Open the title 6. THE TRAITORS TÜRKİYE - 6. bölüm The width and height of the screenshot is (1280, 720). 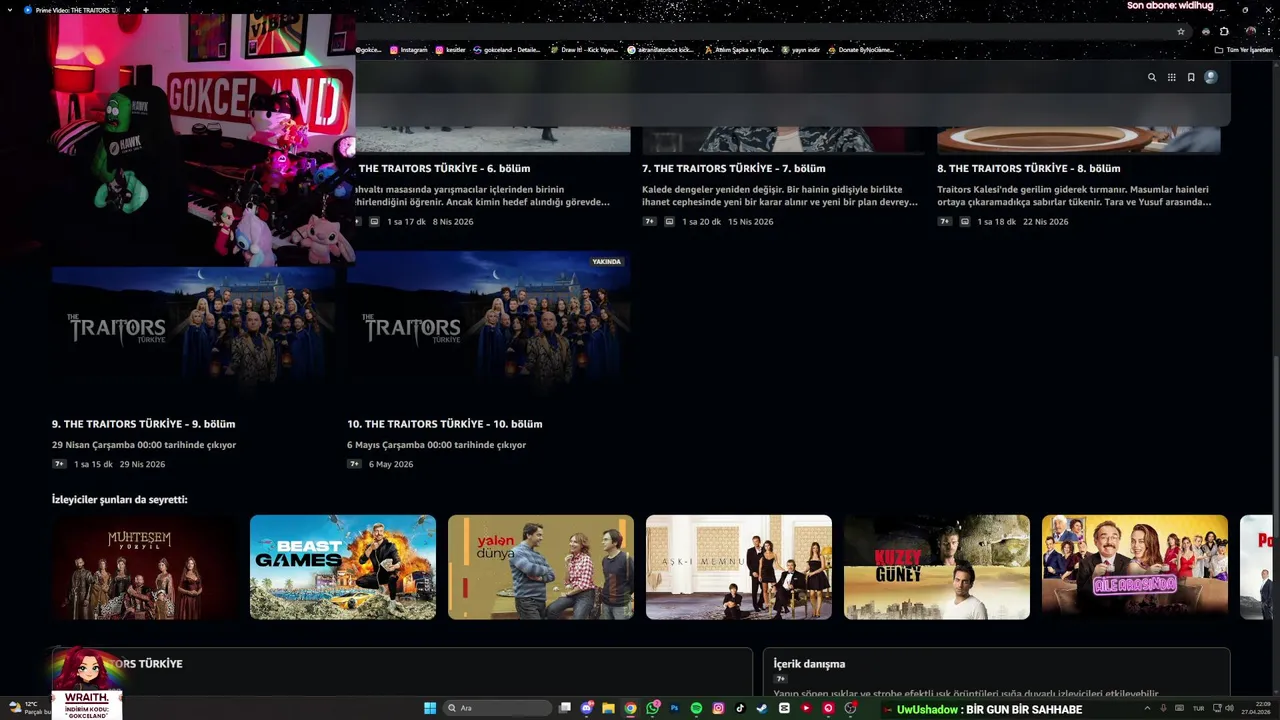(443, 168)
